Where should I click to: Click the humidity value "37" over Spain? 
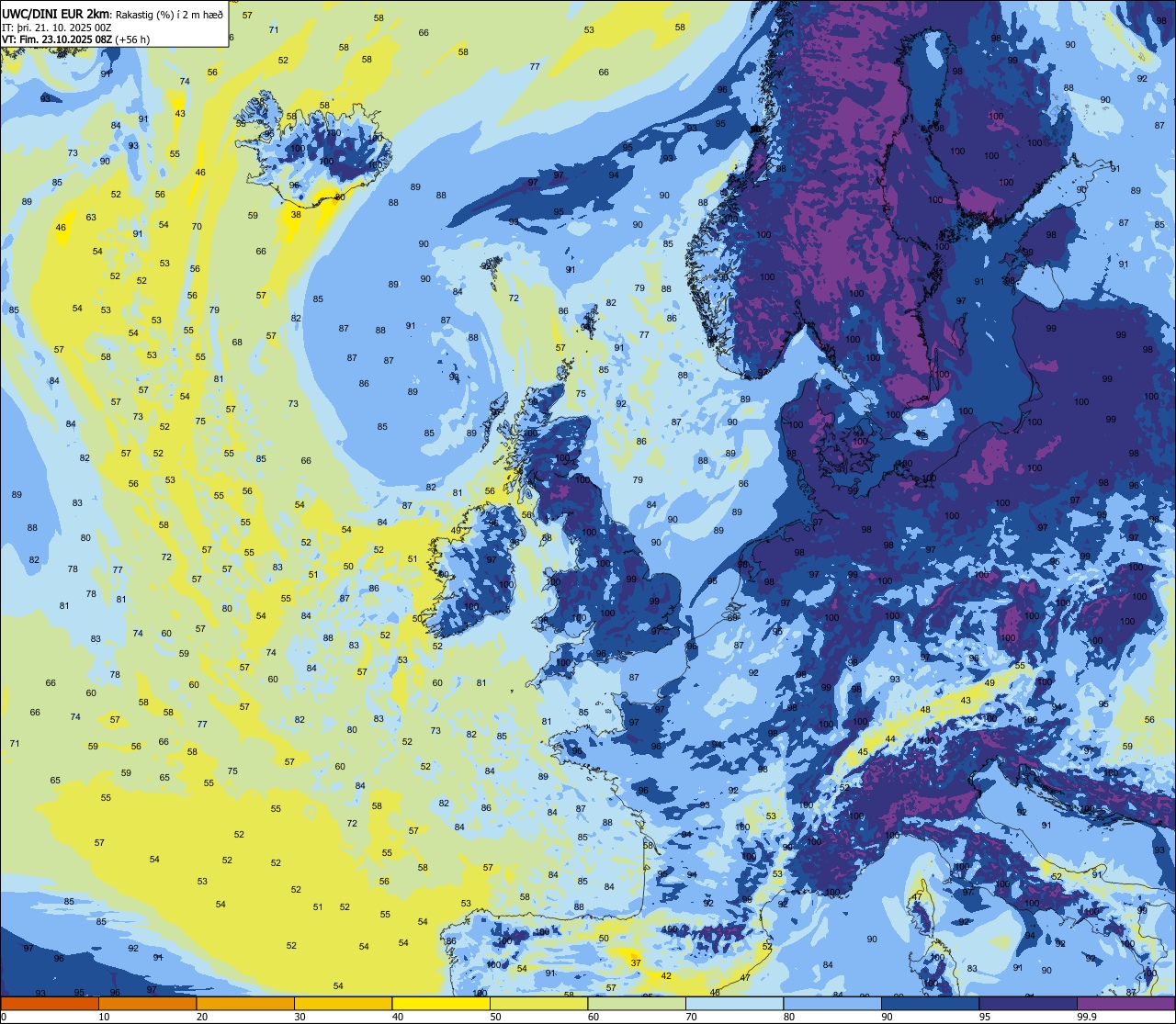tap(636, 962)
